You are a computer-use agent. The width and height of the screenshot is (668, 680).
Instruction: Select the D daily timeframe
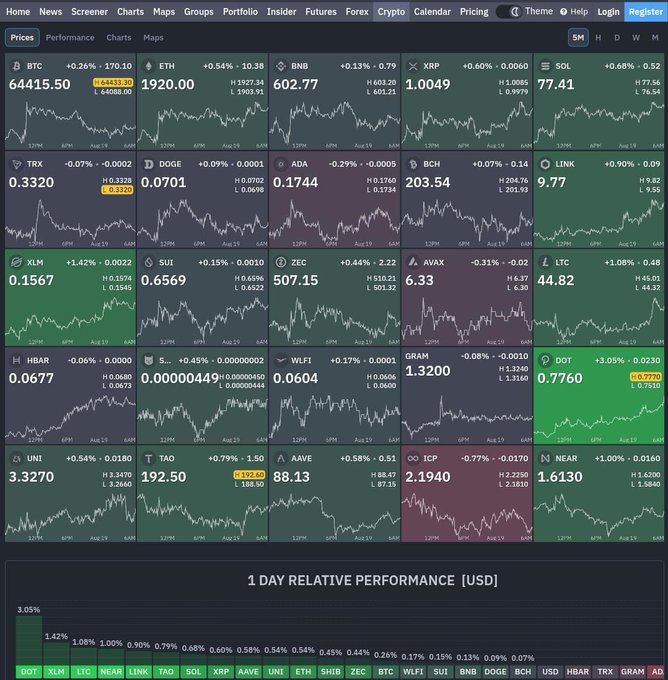point(617,38)
